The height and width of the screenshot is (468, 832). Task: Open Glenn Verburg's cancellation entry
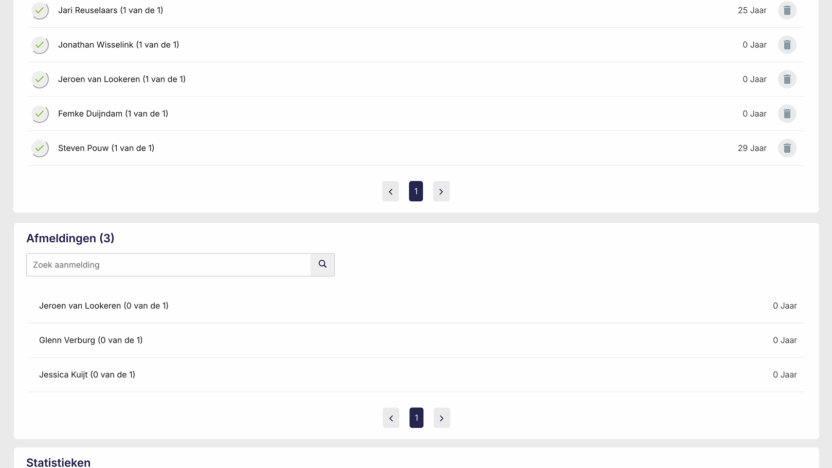[x=91, y=340]
